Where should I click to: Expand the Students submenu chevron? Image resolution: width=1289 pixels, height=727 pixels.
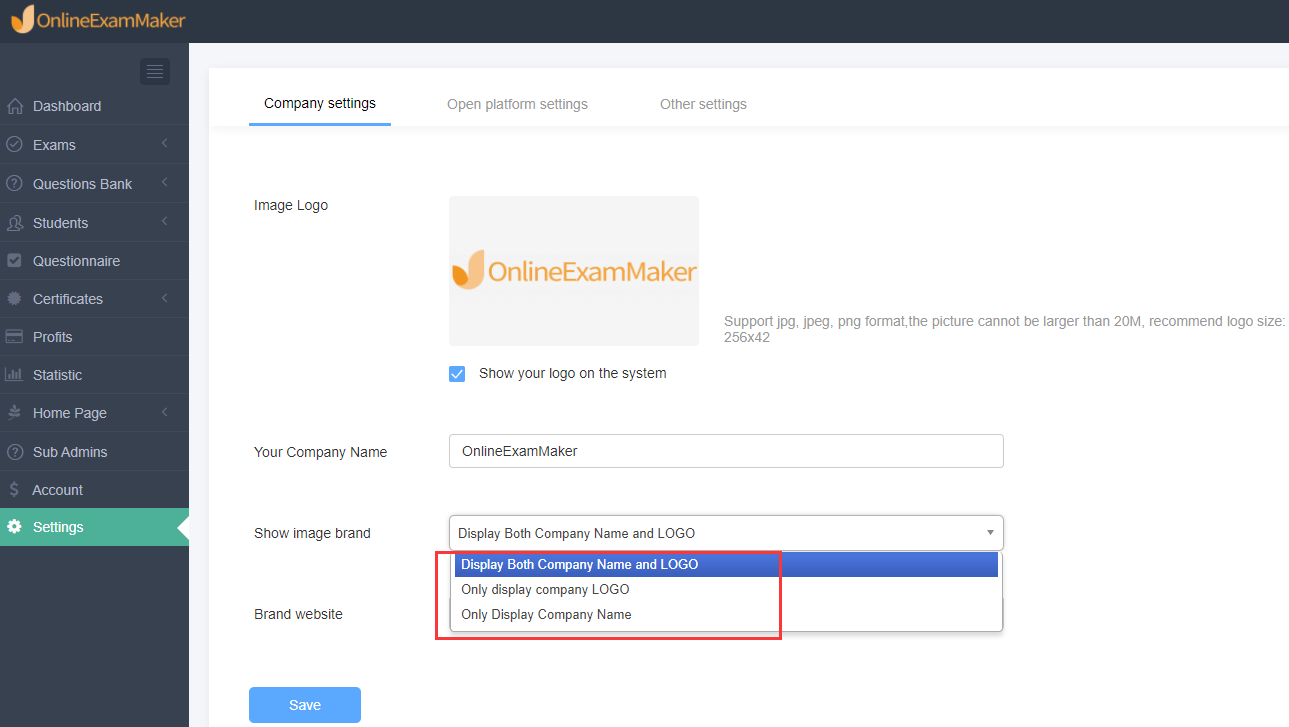tap(164, 223)
